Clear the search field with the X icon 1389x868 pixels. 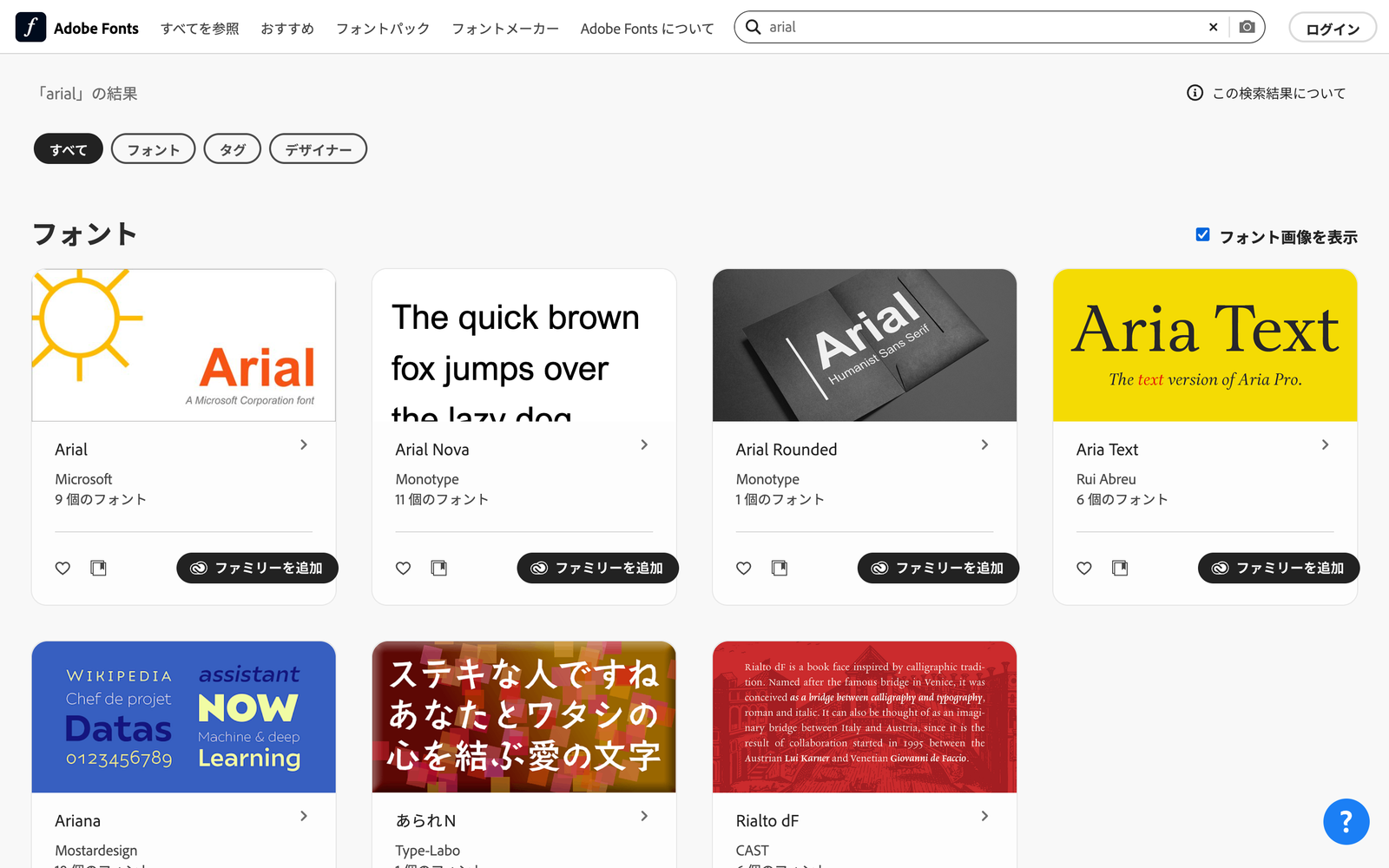(x=1213, y=27)
